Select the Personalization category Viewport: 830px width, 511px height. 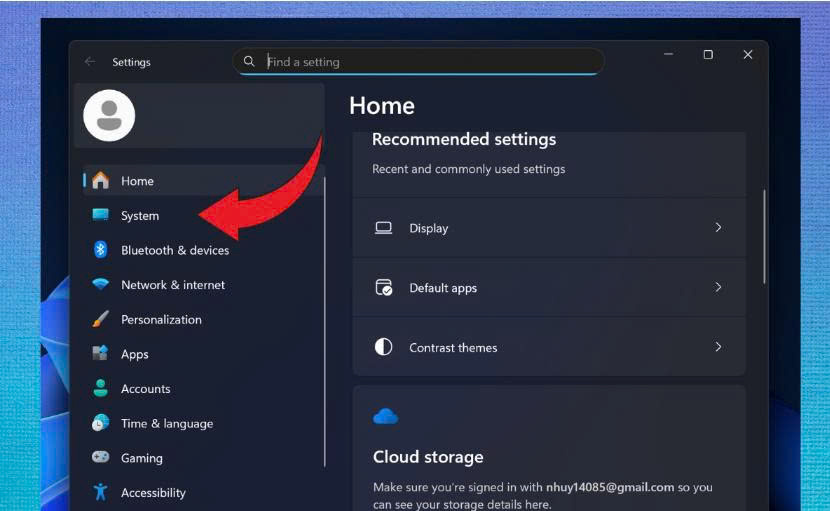[203, 319]
